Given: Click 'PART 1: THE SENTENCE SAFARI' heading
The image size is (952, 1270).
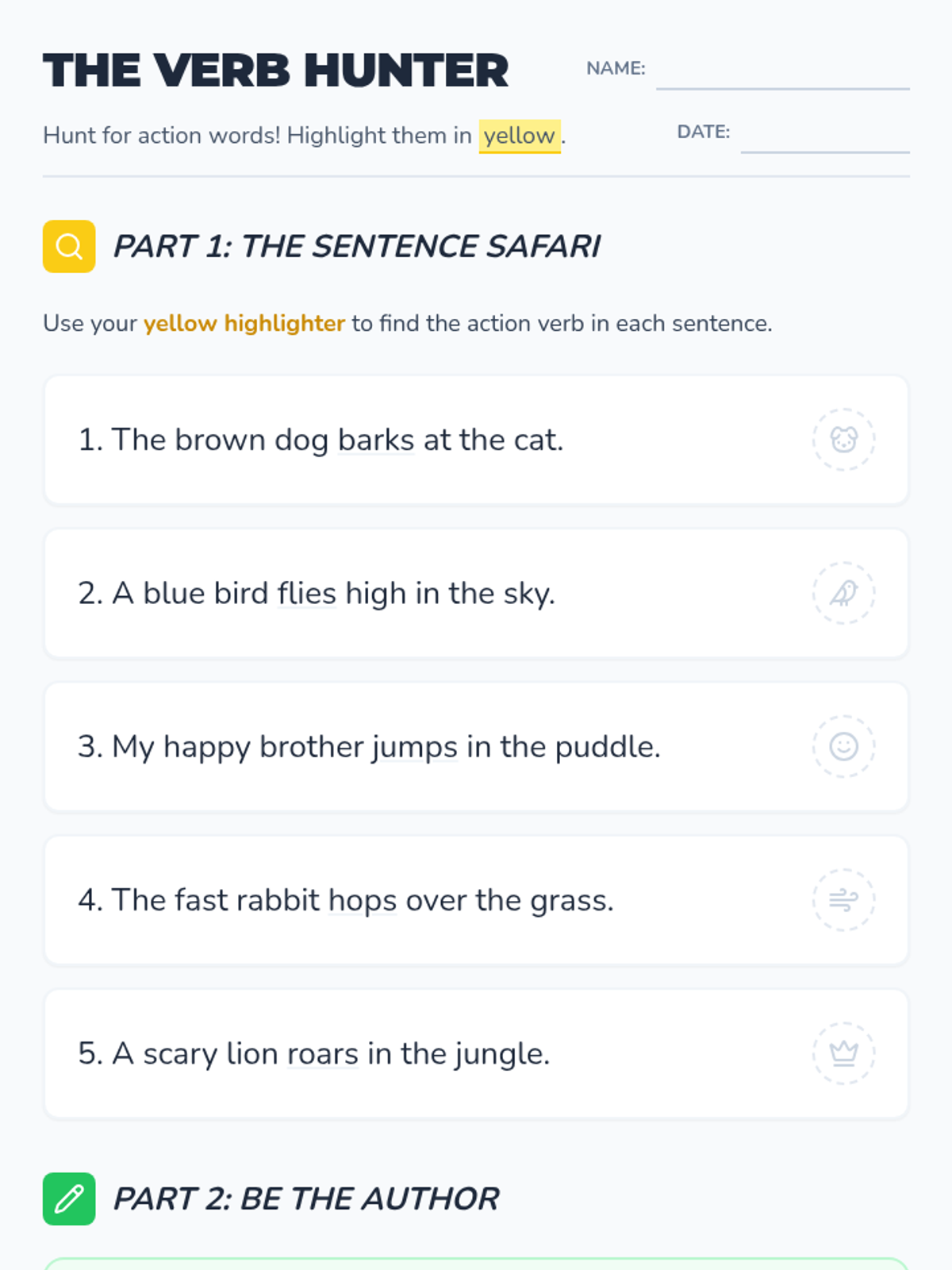Looking at the screenshot, I should coord(357,246).
